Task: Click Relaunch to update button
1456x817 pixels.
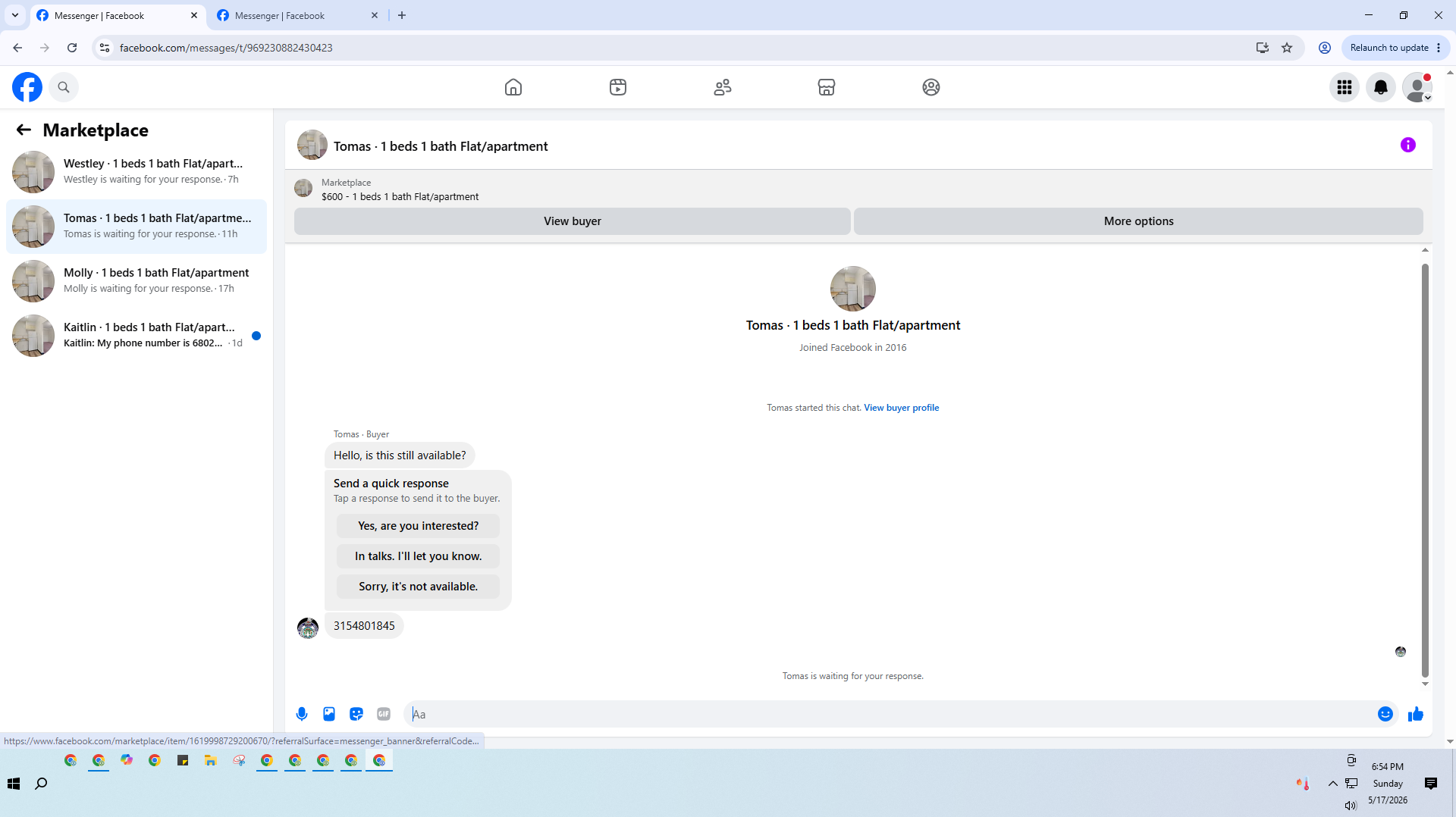Action: pos(1395,48)
